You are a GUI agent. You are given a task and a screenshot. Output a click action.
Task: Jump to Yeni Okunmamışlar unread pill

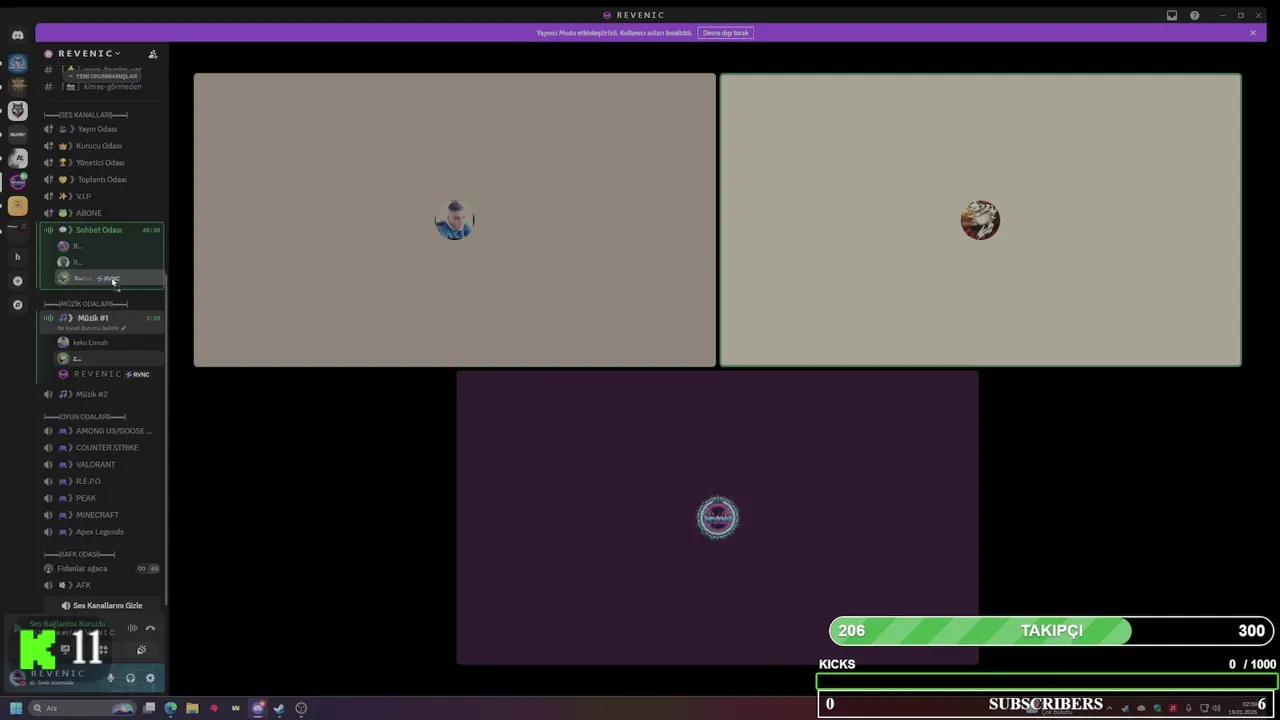(102, 76)
